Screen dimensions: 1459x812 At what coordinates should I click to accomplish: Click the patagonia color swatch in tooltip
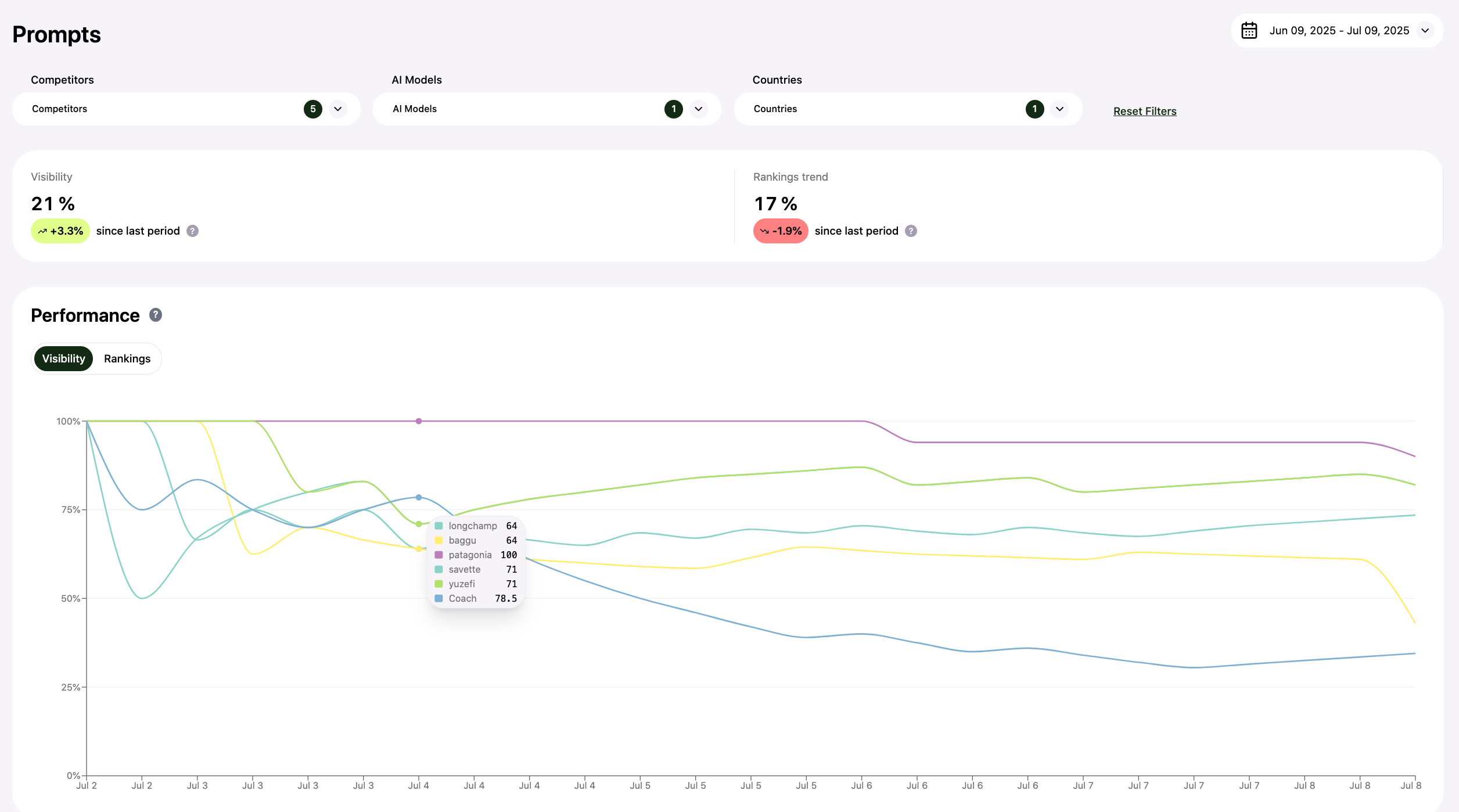point(439,555)
